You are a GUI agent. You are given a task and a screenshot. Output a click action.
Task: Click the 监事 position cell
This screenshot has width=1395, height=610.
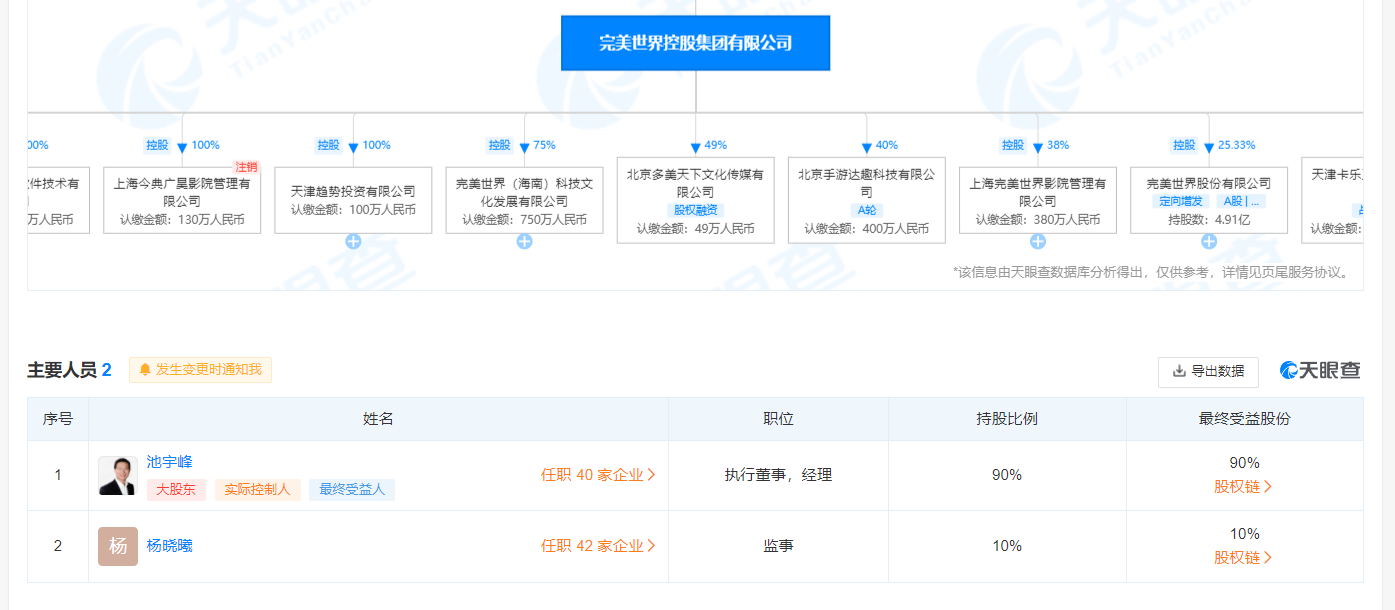coord(778,546)
